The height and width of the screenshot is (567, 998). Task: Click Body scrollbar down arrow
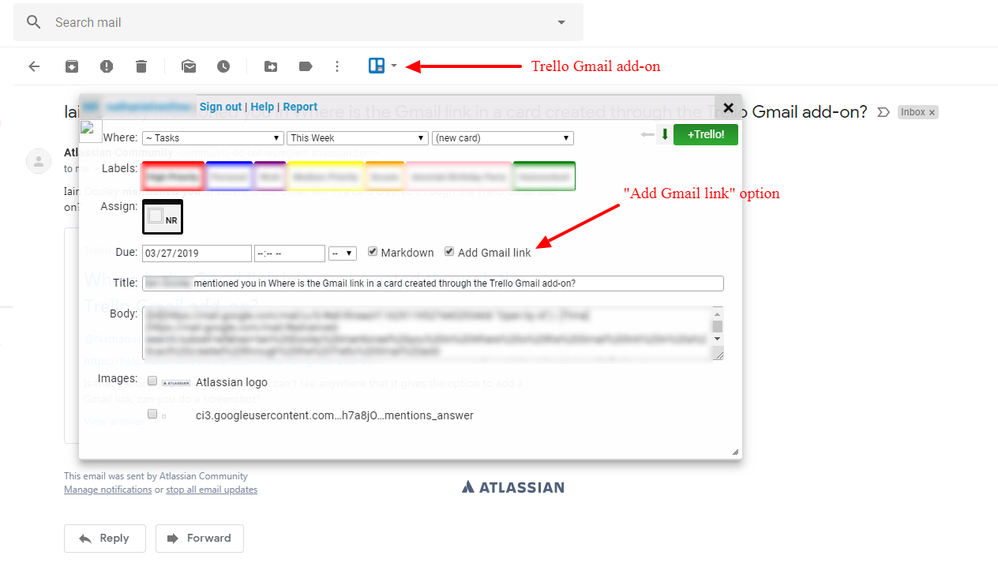[717, 339]
